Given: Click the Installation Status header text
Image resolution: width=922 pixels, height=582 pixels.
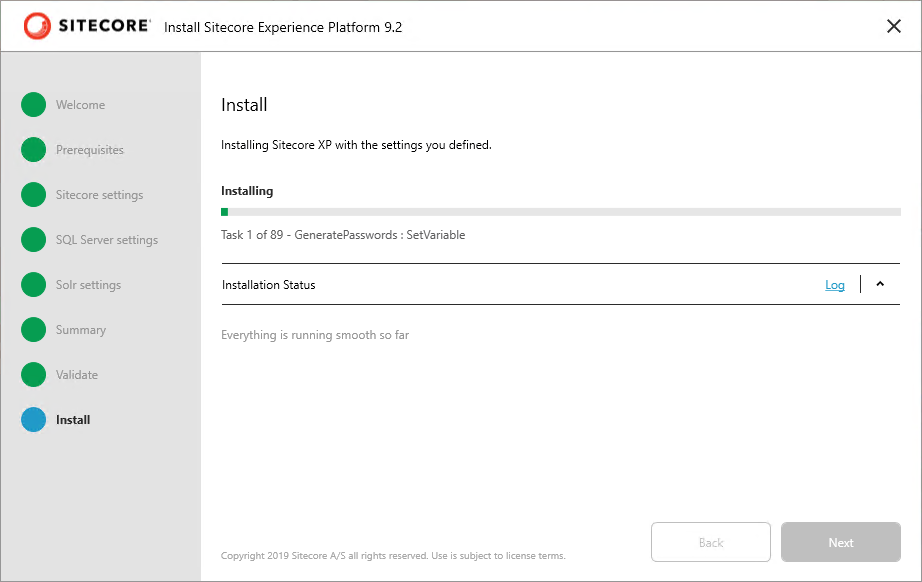Looking at the screenshot, I should [x=269, y=285].
